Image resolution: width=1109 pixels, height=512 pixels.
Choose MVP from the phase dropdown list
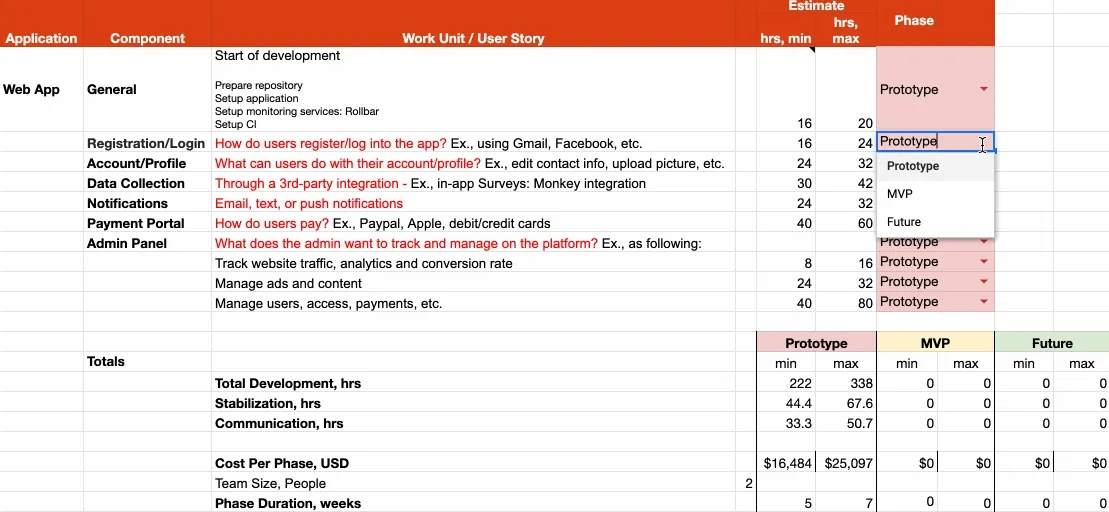point(935,194)
